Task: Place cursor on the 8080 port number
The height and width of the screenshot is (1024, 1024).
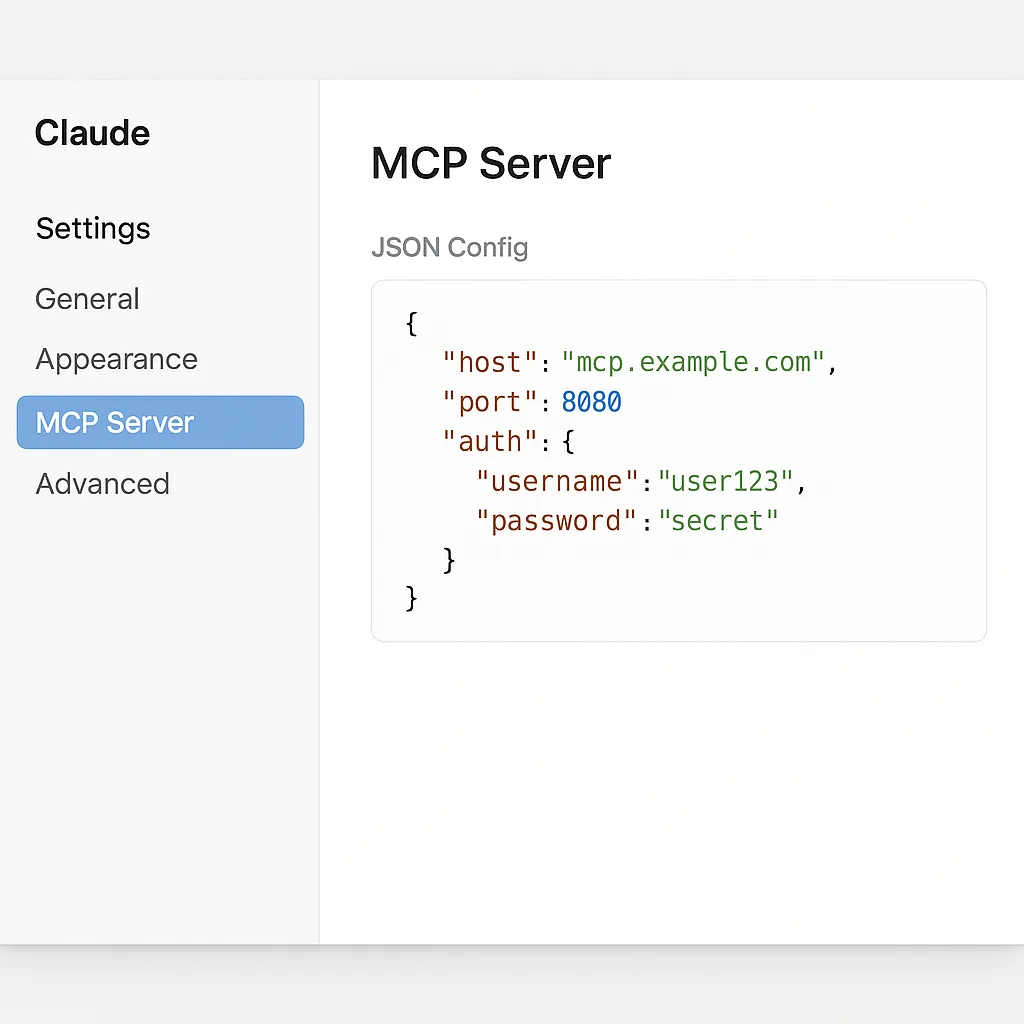Action: (x=591, y=402)
